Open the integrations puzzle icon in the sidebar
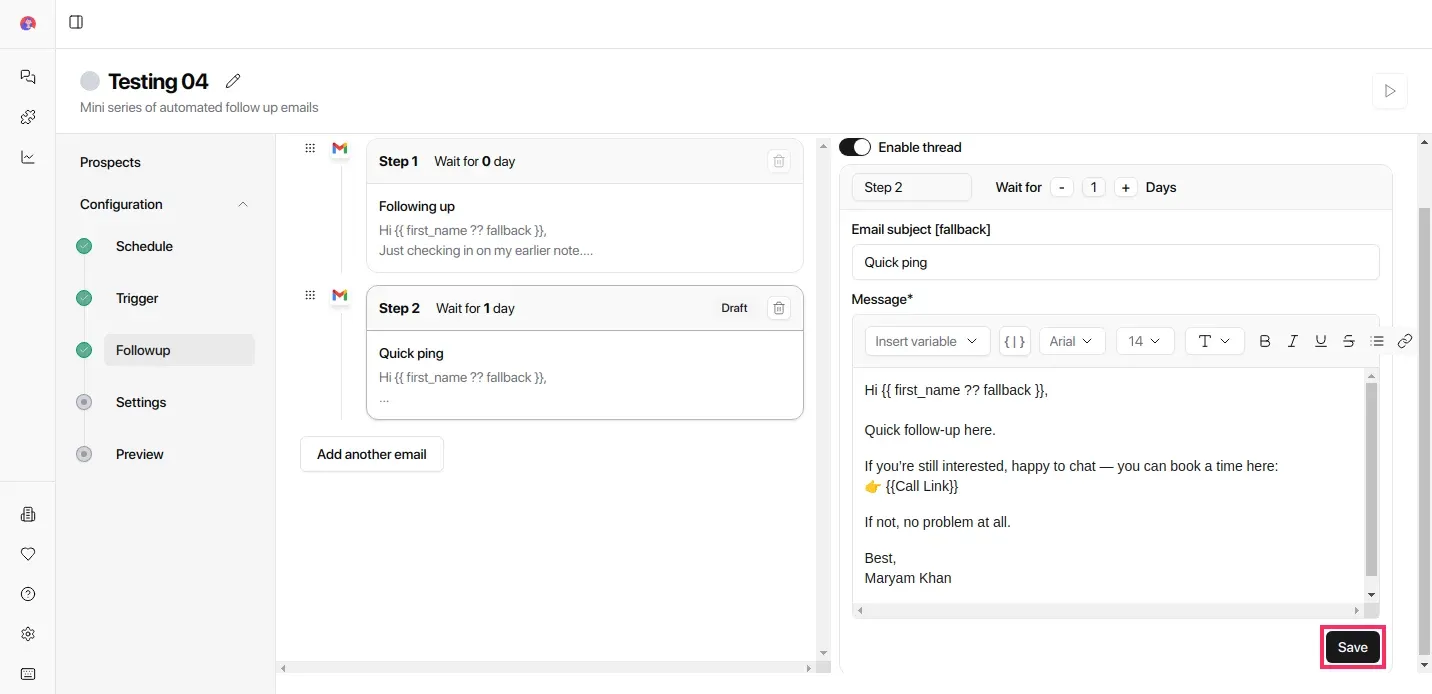This screenshot has width=1432, height=694. pos(27,117)
